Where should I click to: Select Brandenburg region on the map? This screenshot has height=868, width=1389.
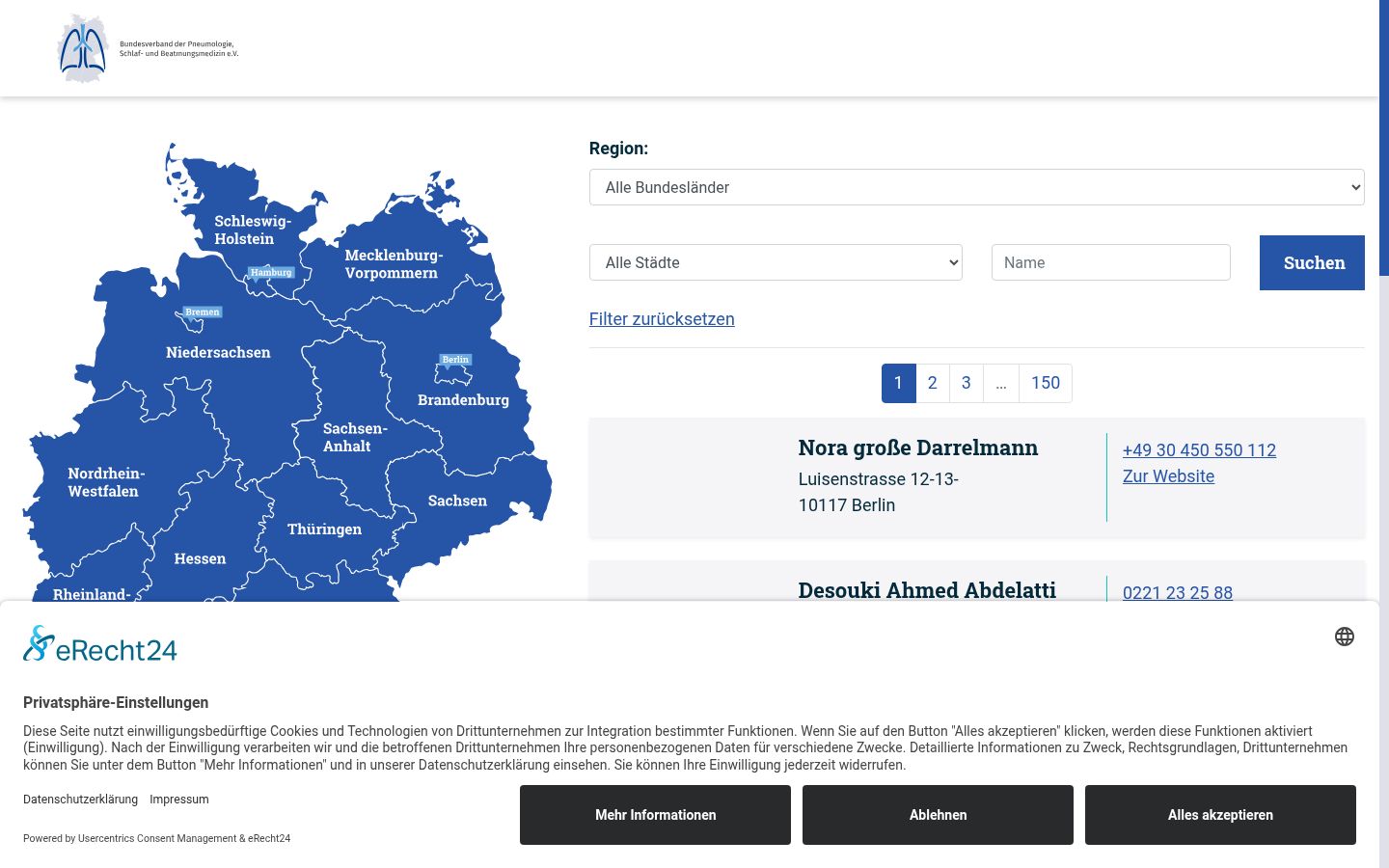point(463,400)
